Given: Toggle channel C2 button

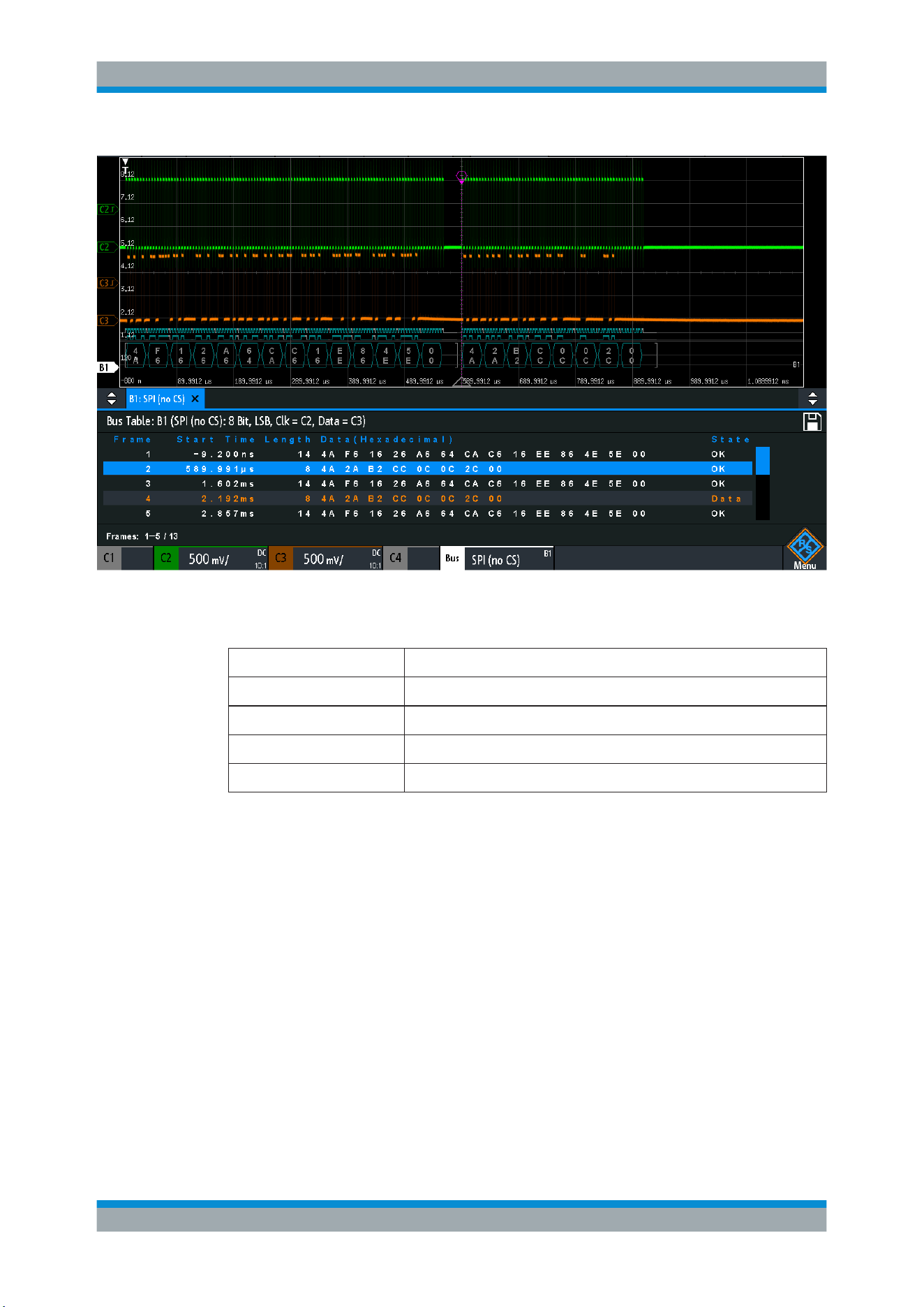Looking at the screenshot, I should (166, 558).
